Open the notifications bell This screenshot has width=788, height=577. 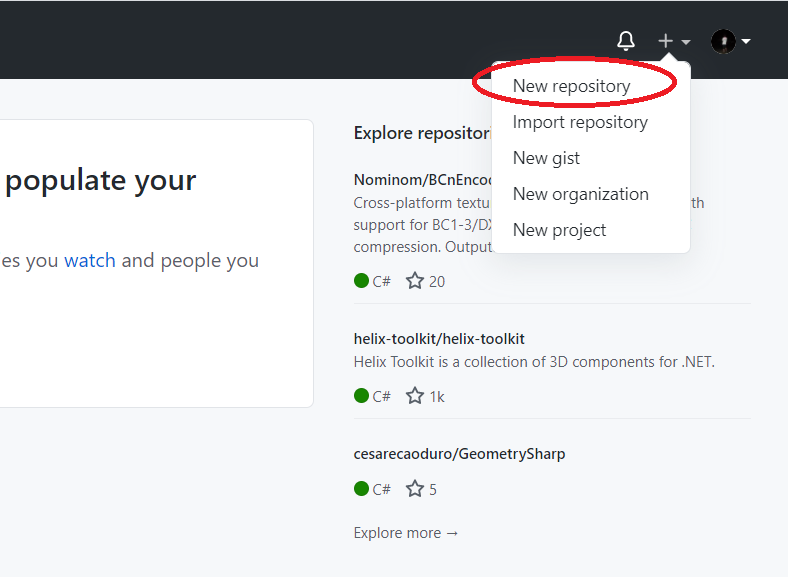click(626, 41)
